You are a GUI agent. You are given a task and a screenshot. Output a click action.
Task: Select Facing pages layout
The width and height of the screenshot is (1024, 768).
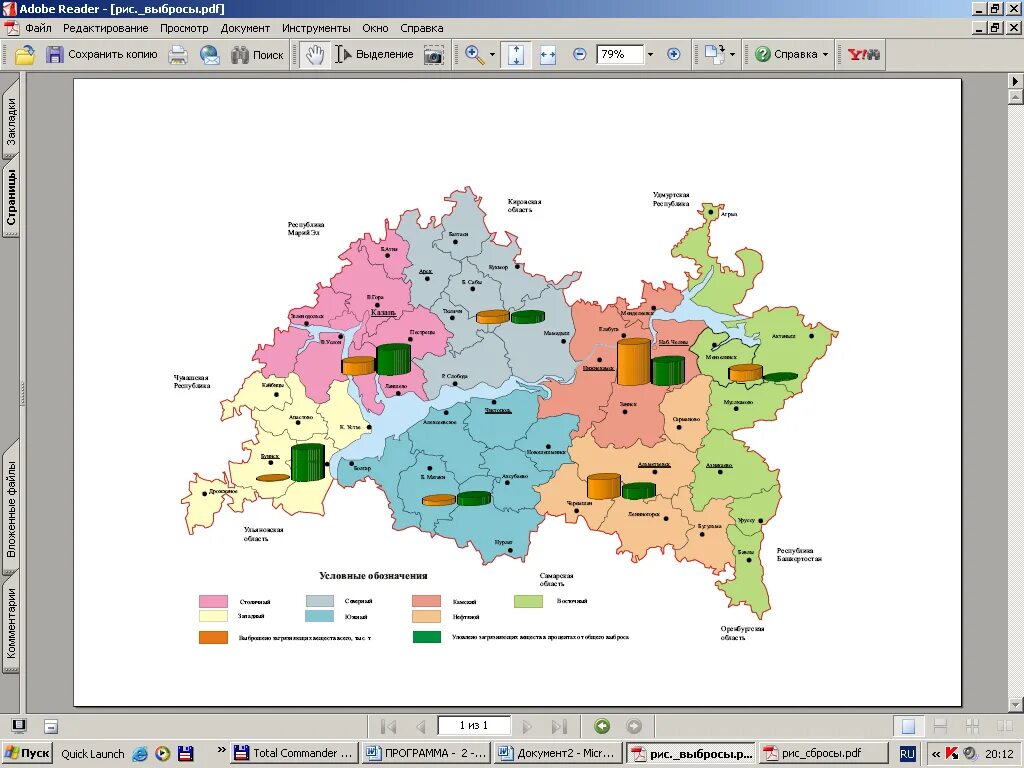point(1004,726)
